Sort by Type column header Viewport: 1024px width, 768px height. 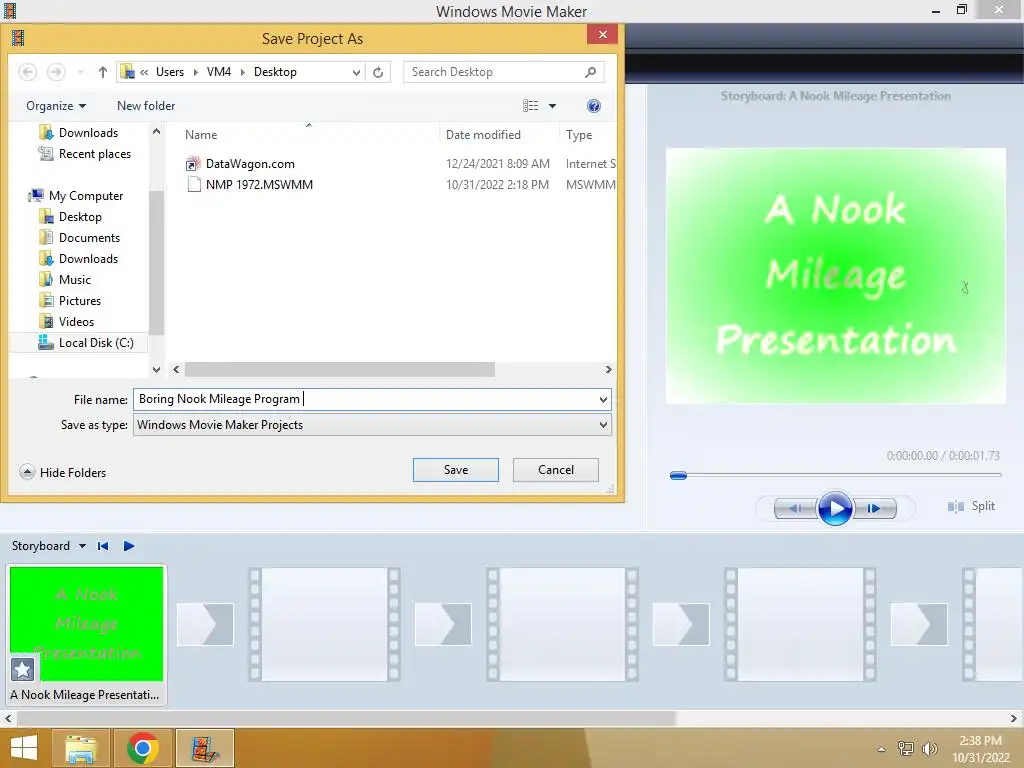(579, 135)
